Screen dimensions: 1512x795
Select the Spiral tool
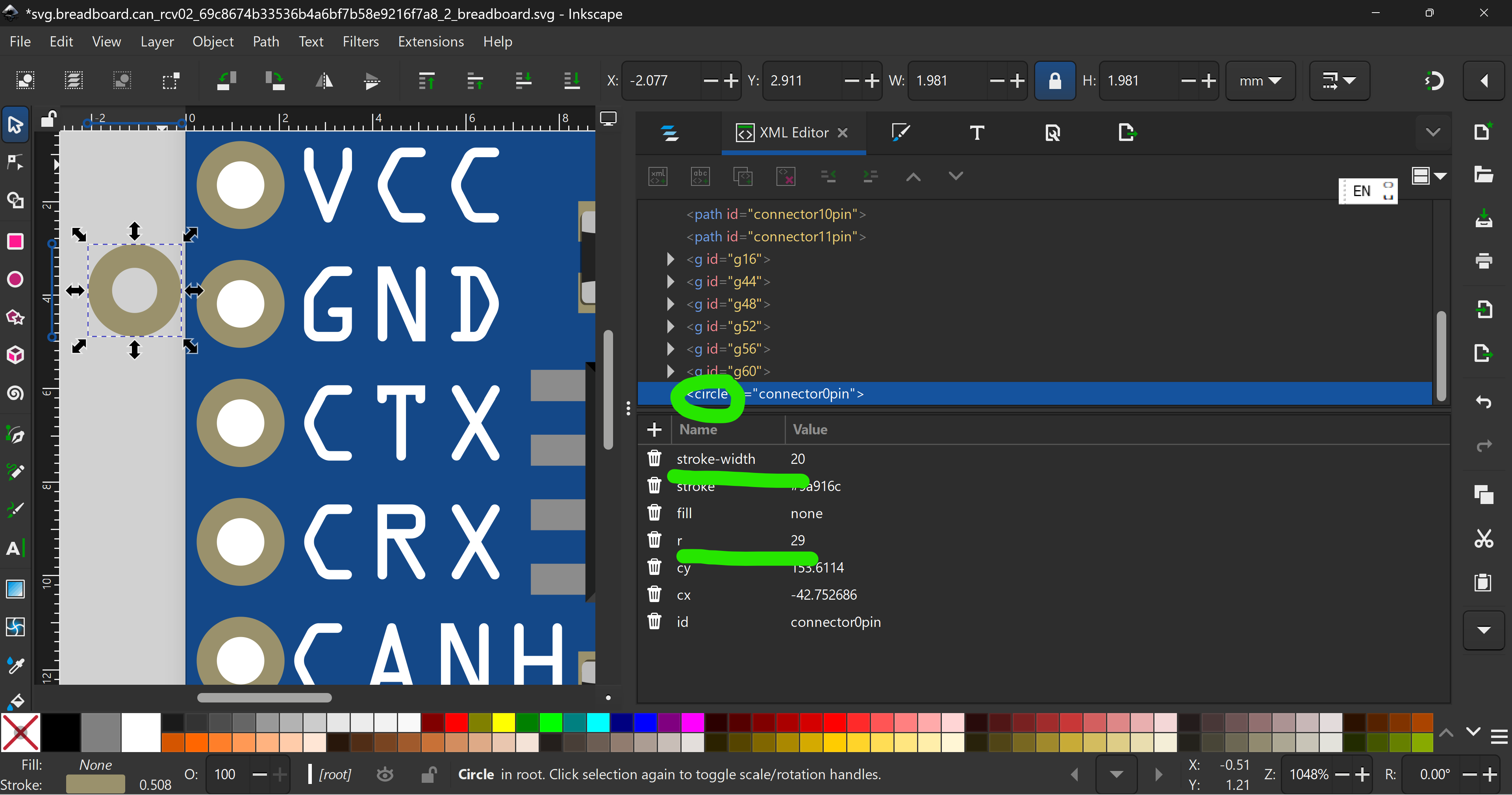15,393
